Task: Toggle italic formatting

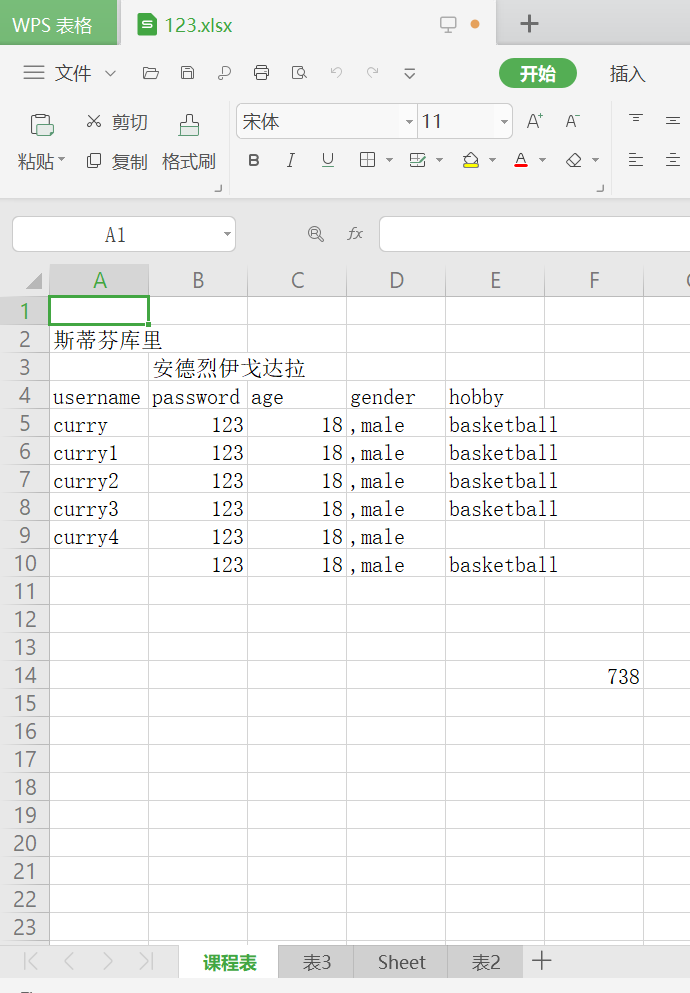Action: (x=291, y=160)
